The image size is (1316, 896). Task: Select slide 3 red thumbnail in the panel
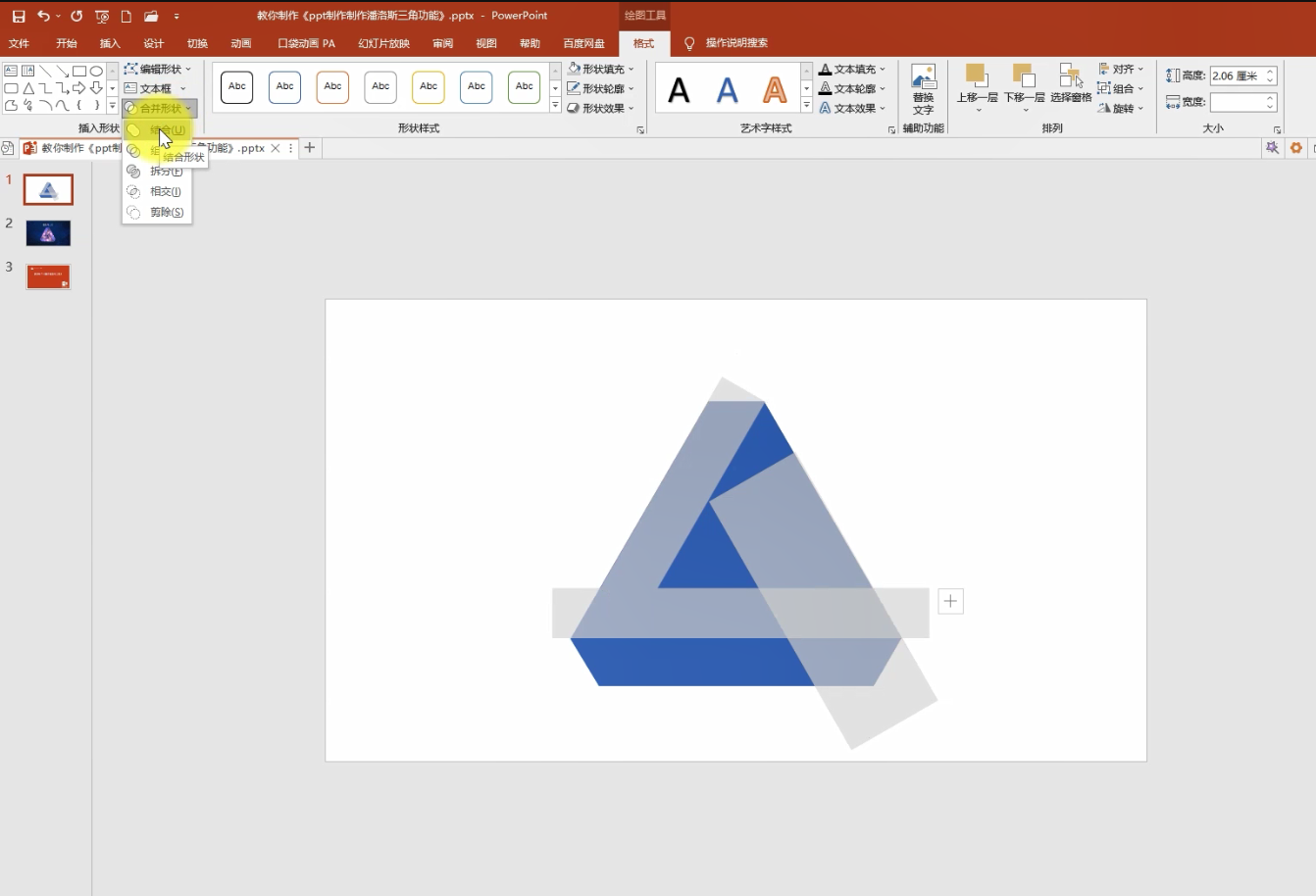pyautogui.click(x=48, y=276)
